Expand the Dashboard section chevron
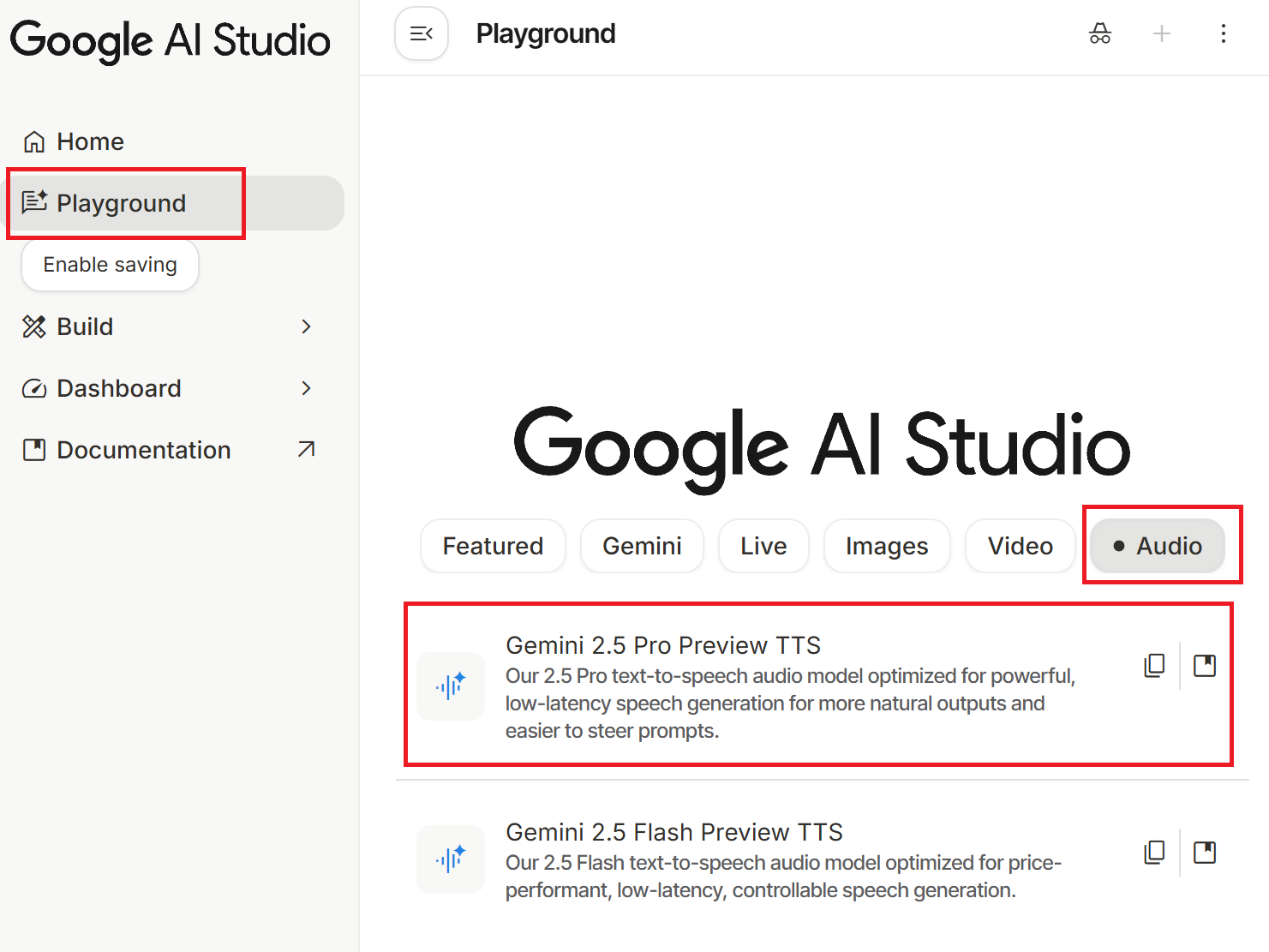This screenshot has width=1269, height=952. point(306,388)
